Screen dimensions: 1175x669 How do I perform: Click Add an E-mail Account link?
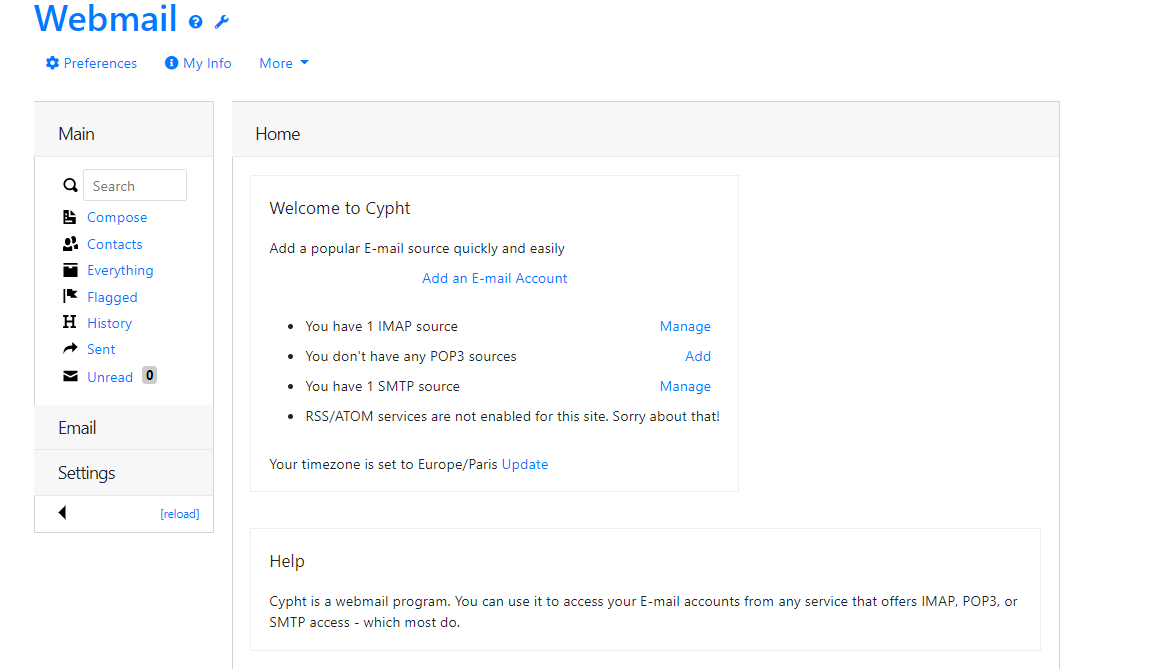click(x=494, y=278)
